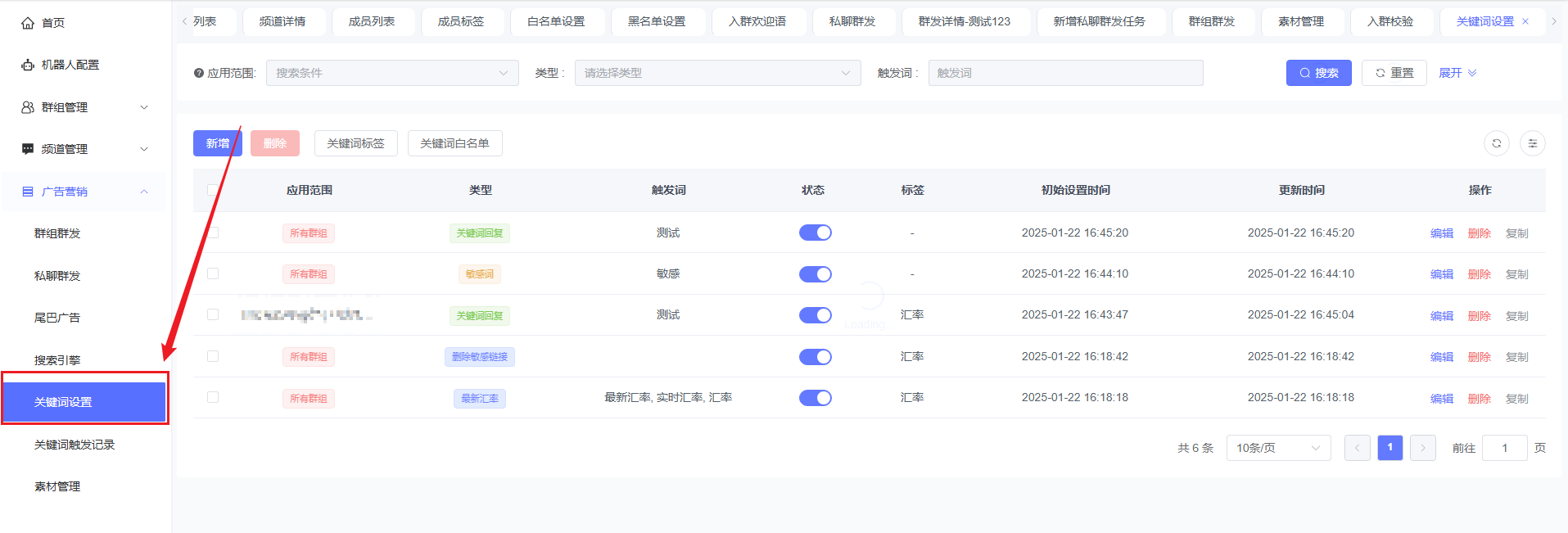Open the 应用范围 dropdown
Screen dimensions: 1568x533
click(x=391, y=73)
